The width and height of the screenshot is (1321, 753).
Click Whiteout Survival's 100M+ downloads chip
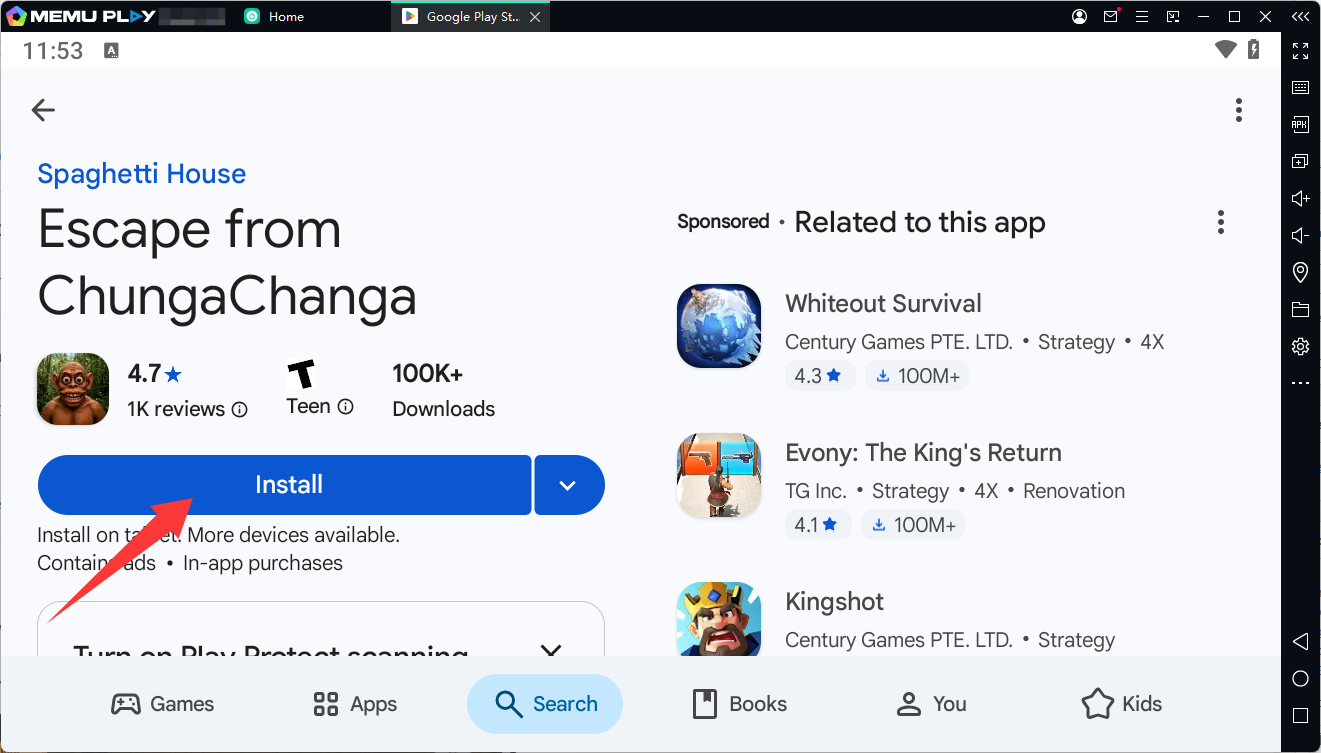pos(917,376)
